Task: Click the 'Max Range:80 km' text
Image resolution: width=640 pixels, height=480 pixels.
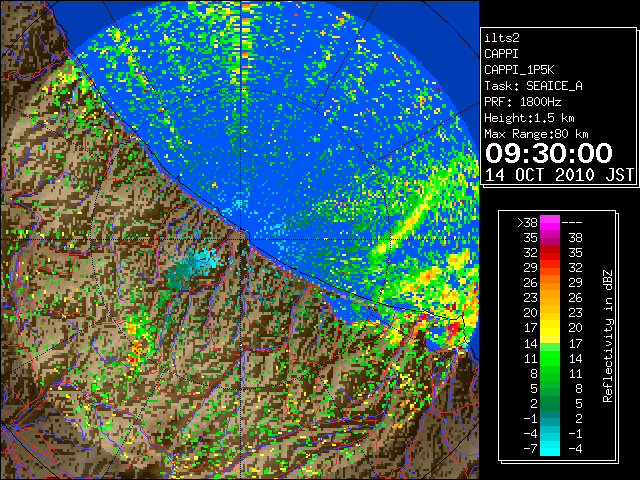Action: 536,134
